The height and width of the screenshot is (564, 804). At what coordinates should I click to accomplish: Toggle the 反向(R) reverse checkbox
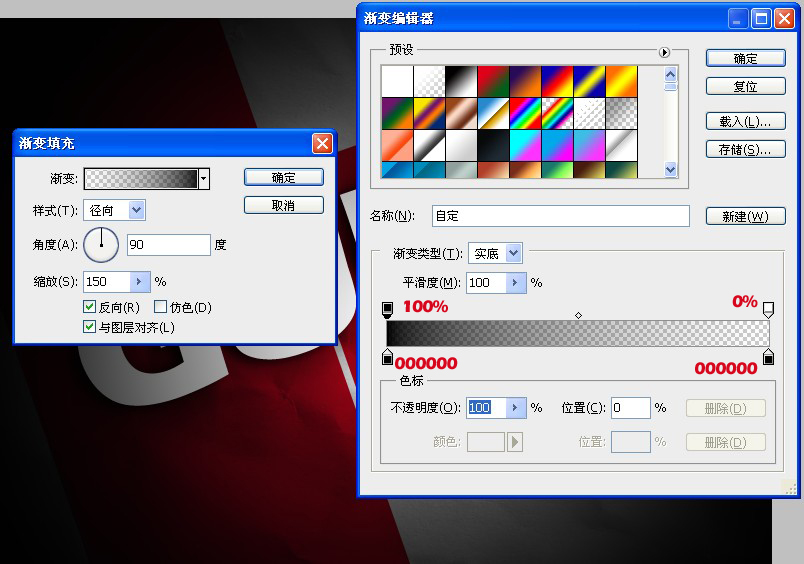89,307
